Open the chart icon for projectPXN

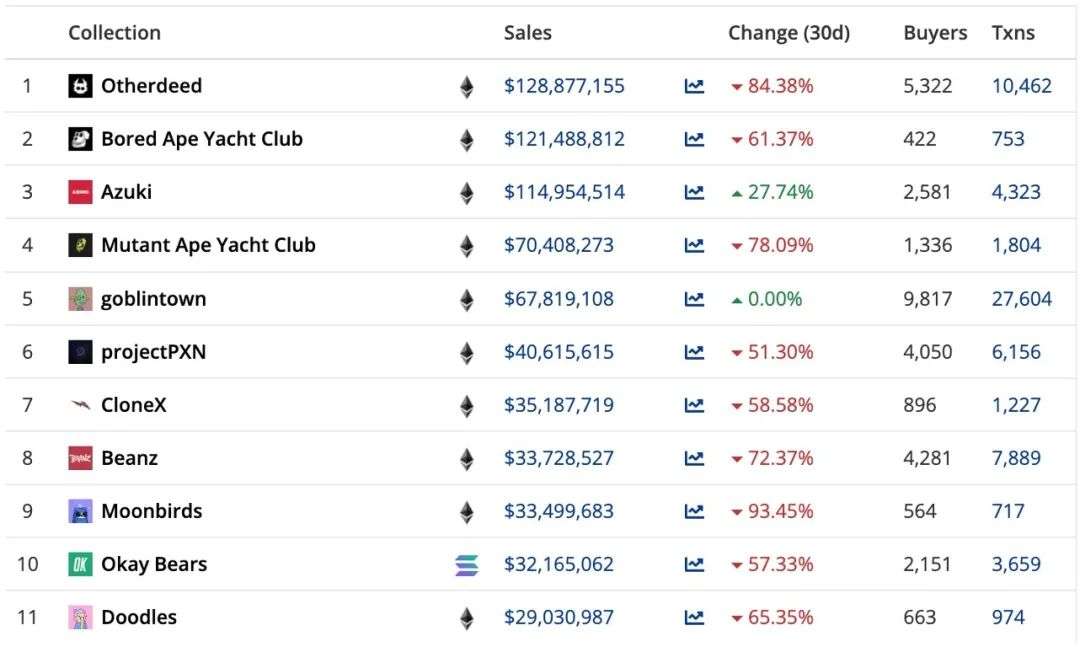(694, 352)
